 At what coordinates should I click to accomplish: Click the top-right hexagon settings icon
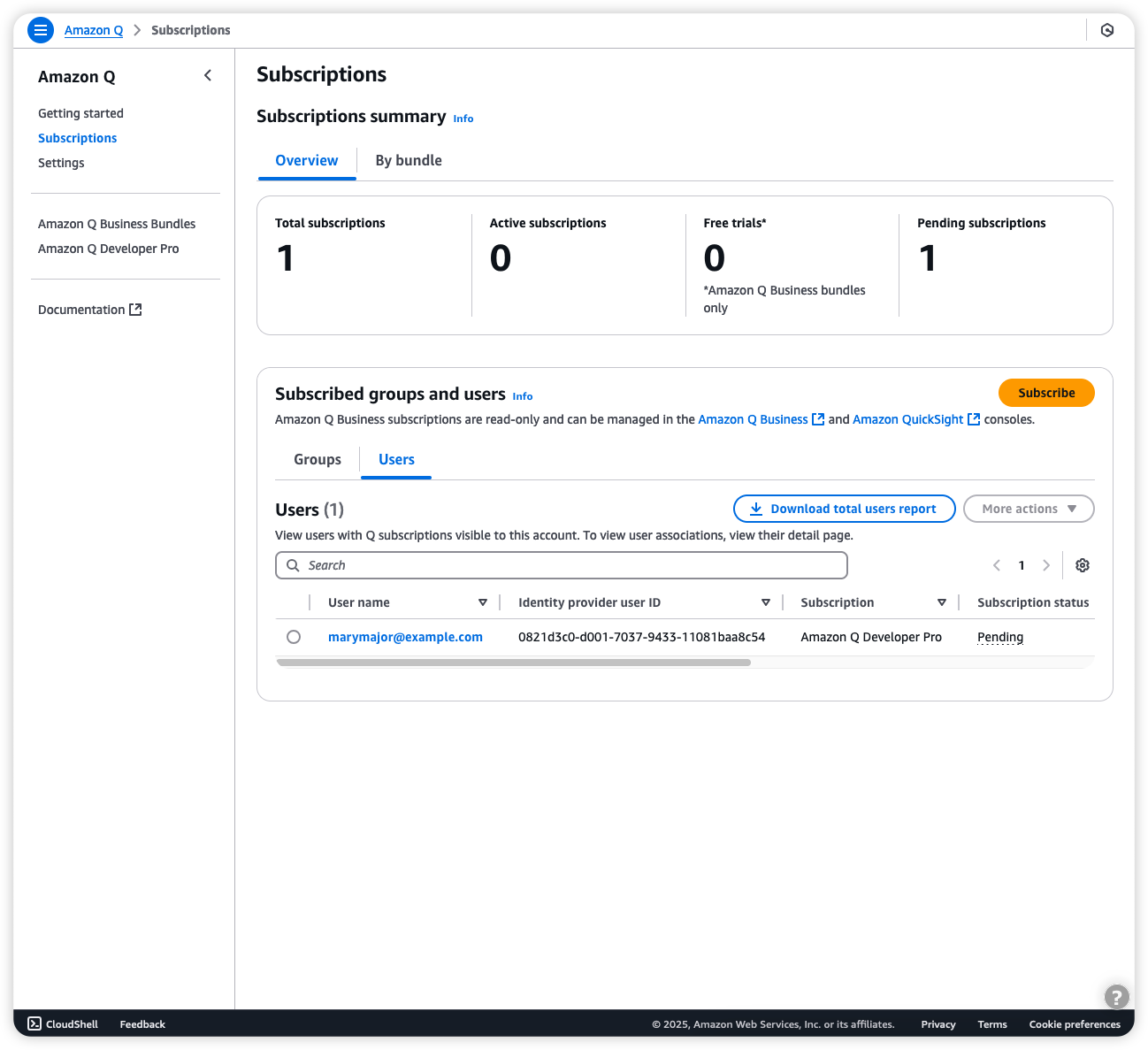pos(1107,30)
